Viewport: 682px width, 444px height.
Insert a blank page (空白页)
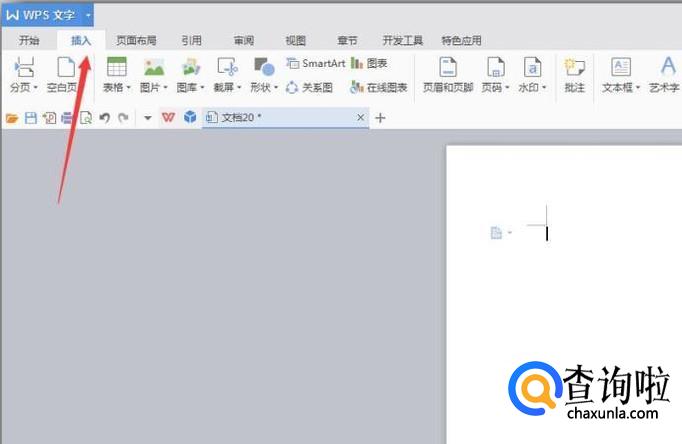(66, 68)
